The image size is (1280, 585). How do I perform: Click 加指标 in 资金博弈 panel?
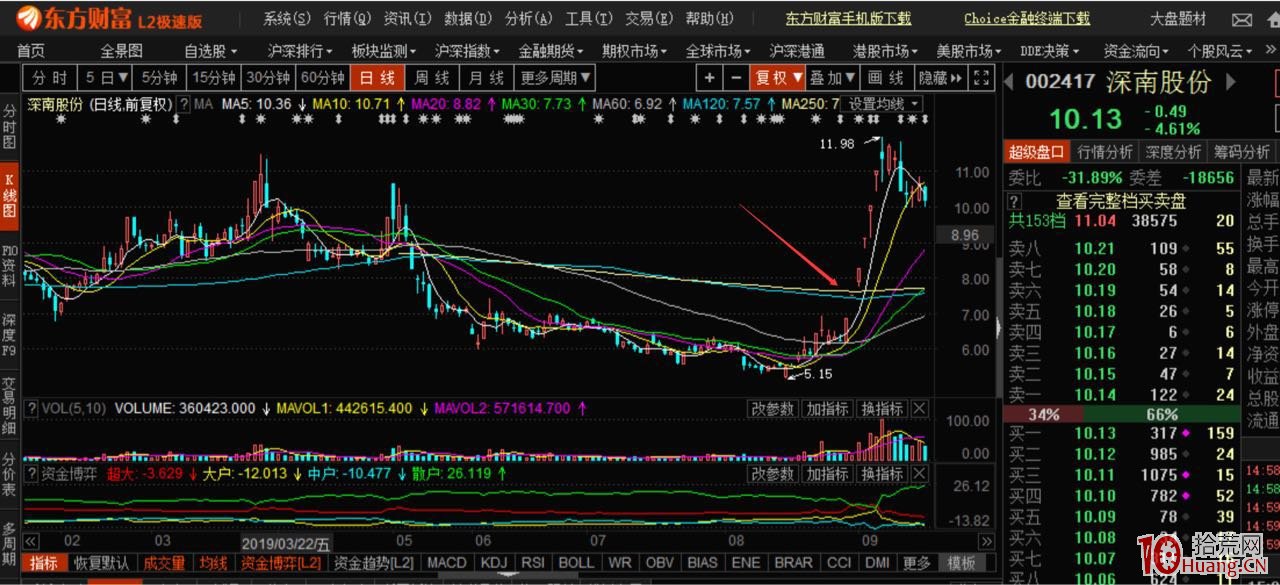pyautogui.click(x=827, y=474)
